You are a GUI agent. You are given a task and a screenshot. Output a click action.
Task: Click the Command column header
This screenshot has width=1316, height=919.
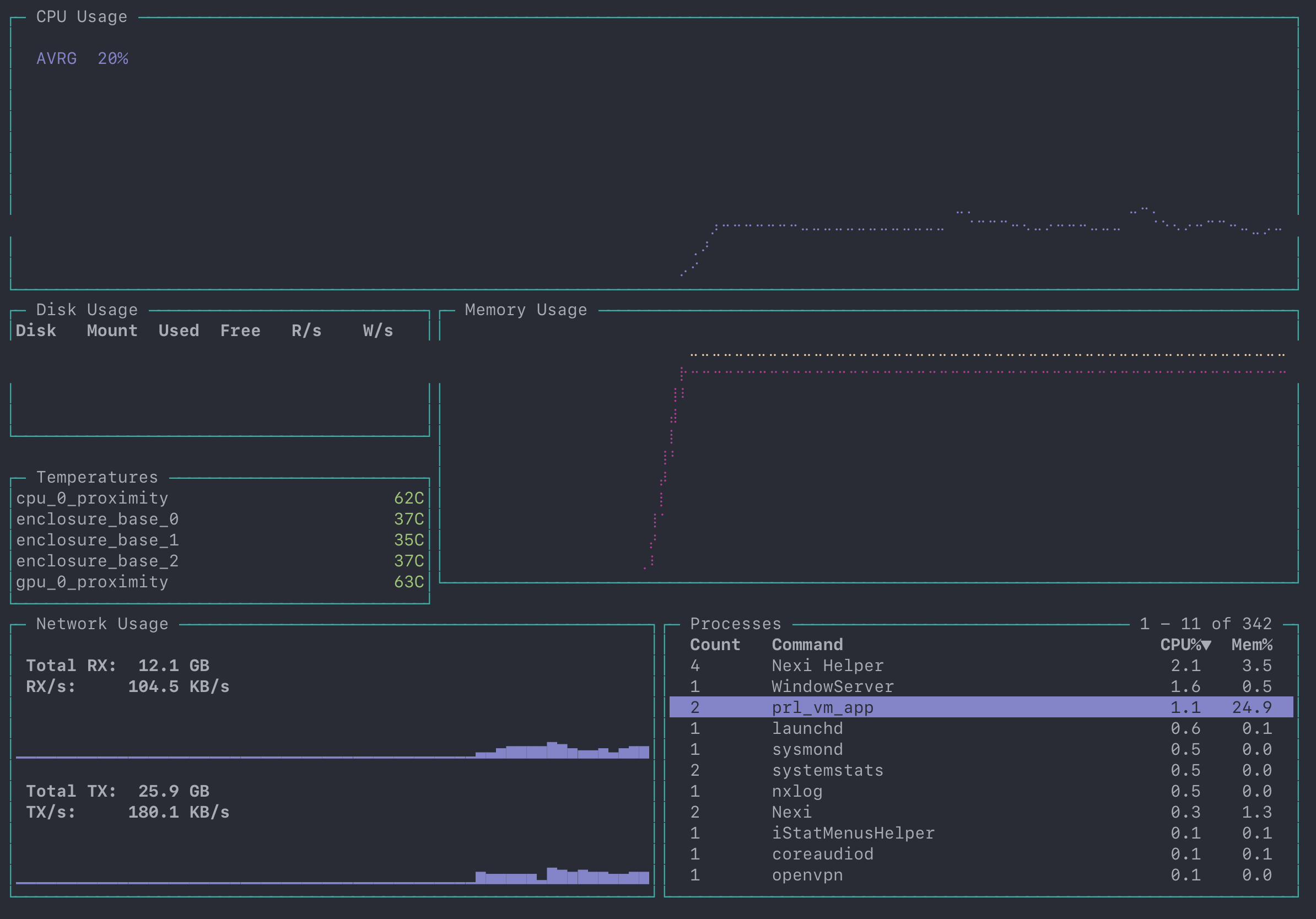click(x=807, y=645)
